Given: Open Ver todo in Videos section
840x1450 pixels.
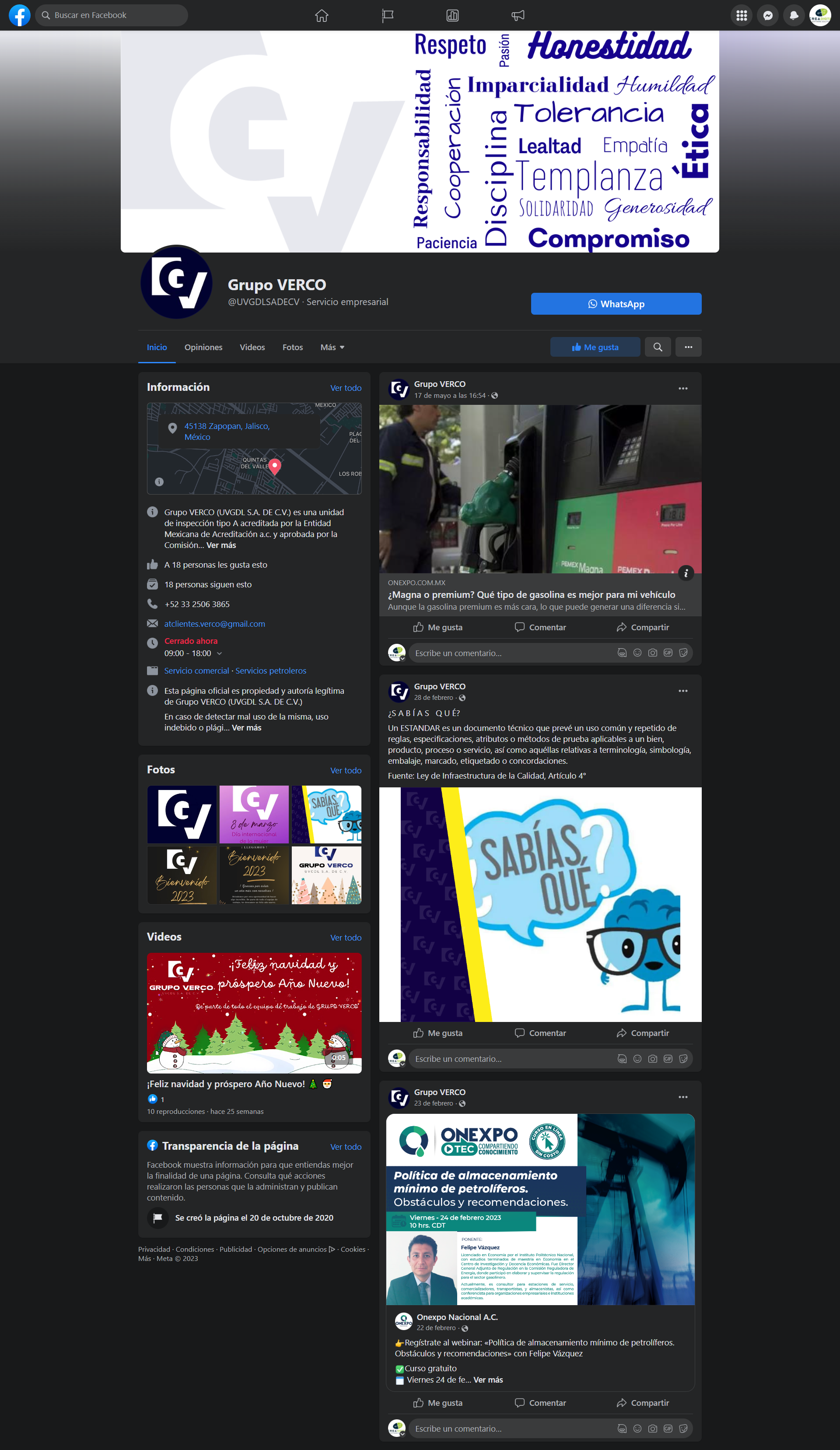Looking at the screenshot, I should 346,937.
